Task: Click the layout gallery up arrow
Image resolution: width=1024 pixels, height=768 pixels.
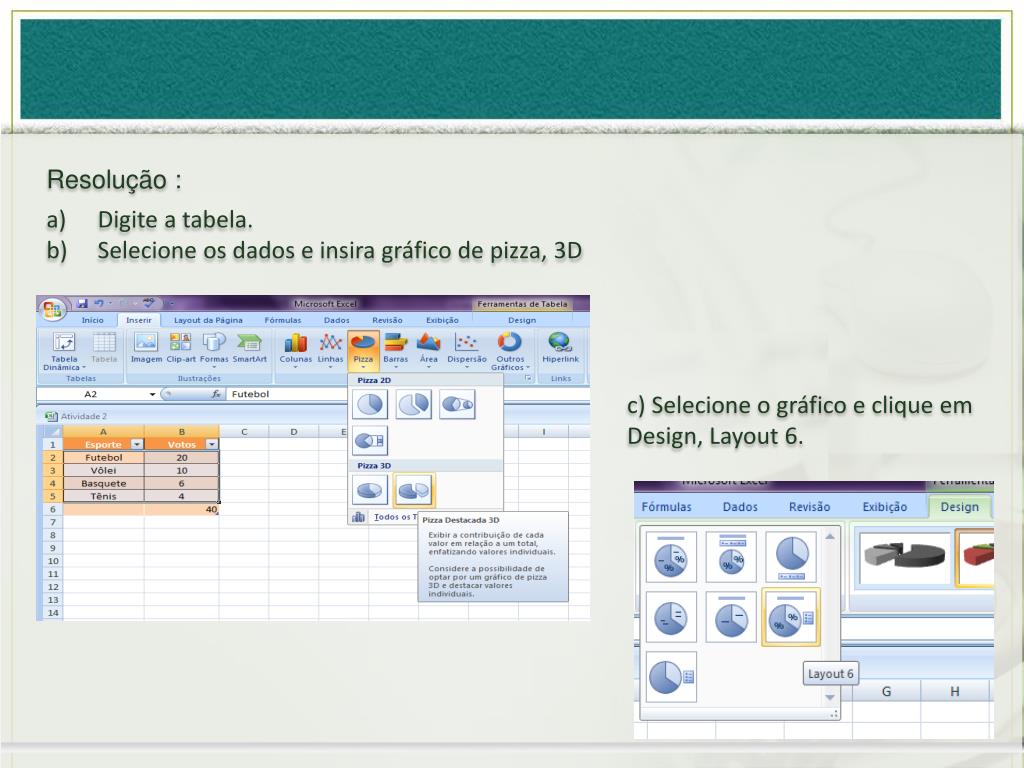Action: [830, 536]
